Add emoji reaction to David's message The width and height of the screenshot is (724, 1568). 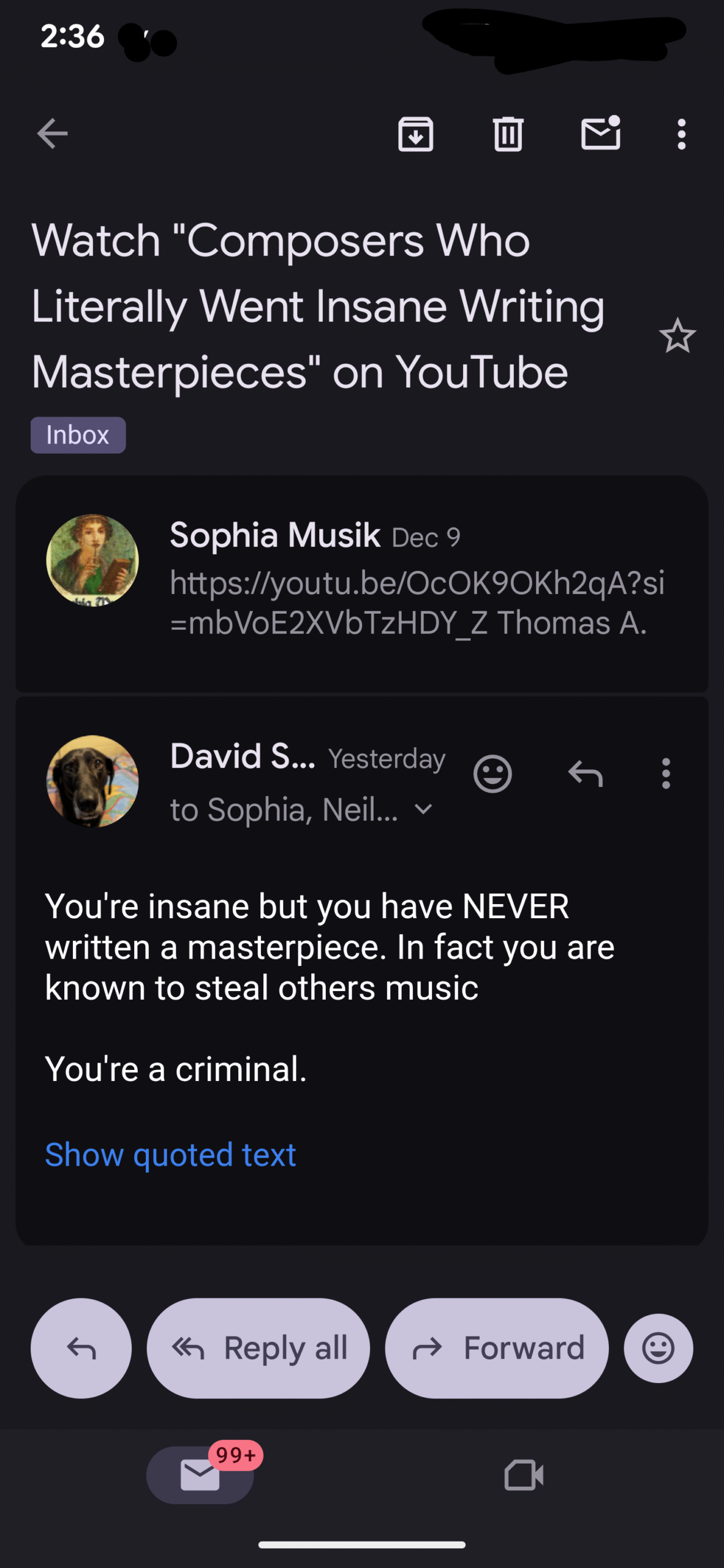pyautogui.click(x=492, y=774)
